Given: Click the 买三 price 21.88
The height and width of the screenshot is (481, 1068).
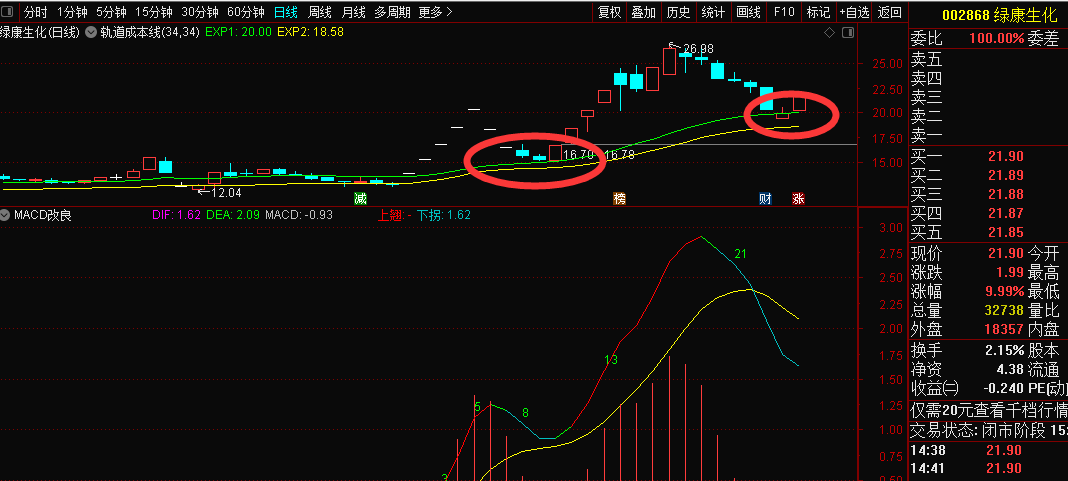Looking at the screenshot, I should [x=1005, y=194].
